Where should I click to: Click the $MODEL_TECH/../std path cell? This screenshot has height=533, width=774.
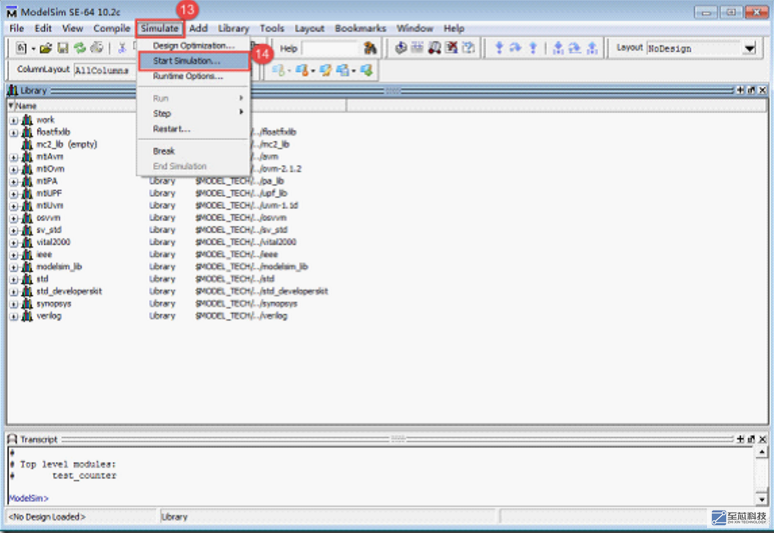point(234,279)
